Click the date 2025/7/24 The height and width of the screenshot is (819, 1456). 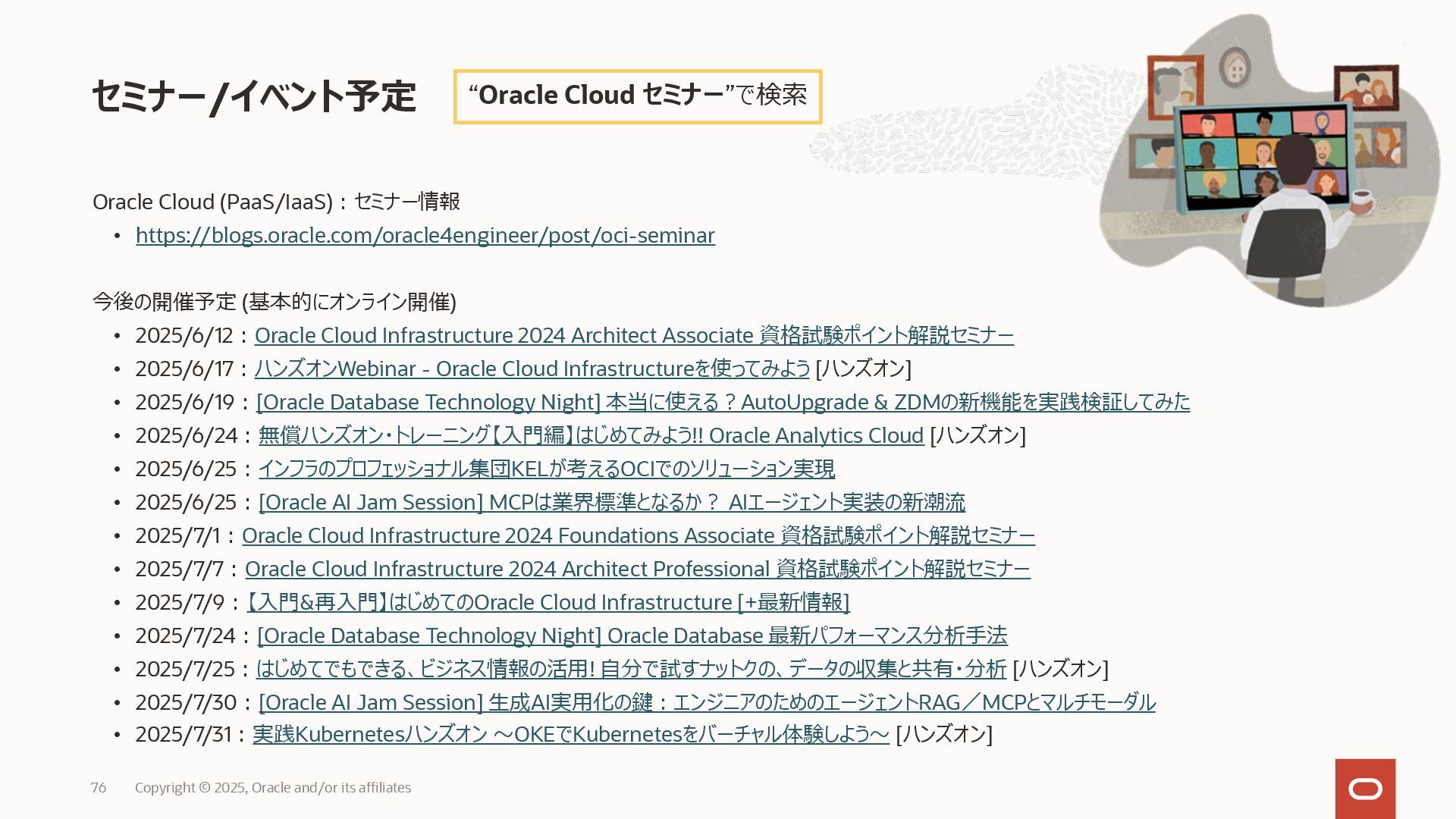tap(186, 635)
